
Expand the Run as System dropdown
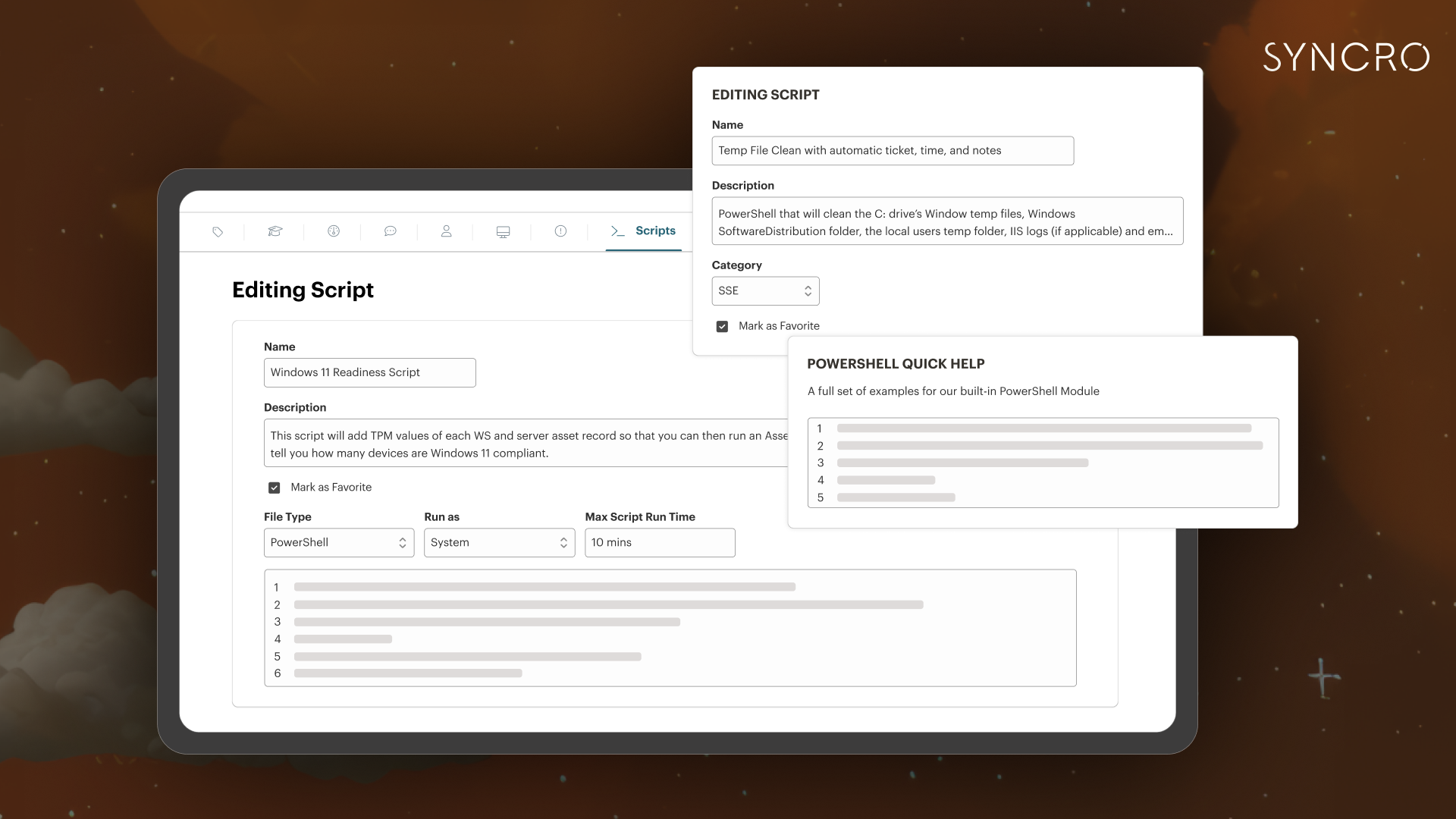tap(499, 543)
